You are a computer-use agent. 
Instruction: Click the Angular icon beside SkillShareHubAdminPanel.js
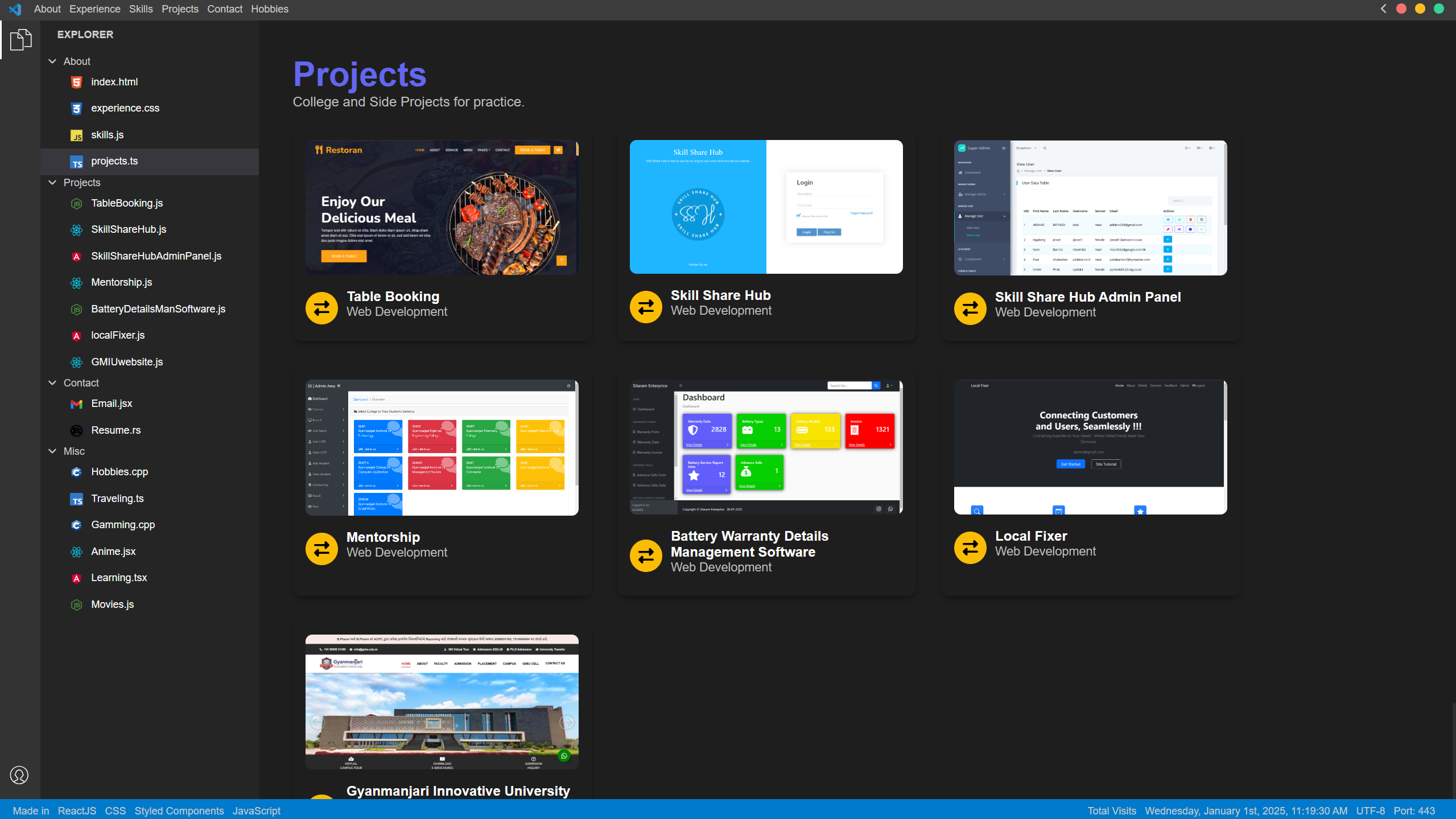click(x=76, y=257)
